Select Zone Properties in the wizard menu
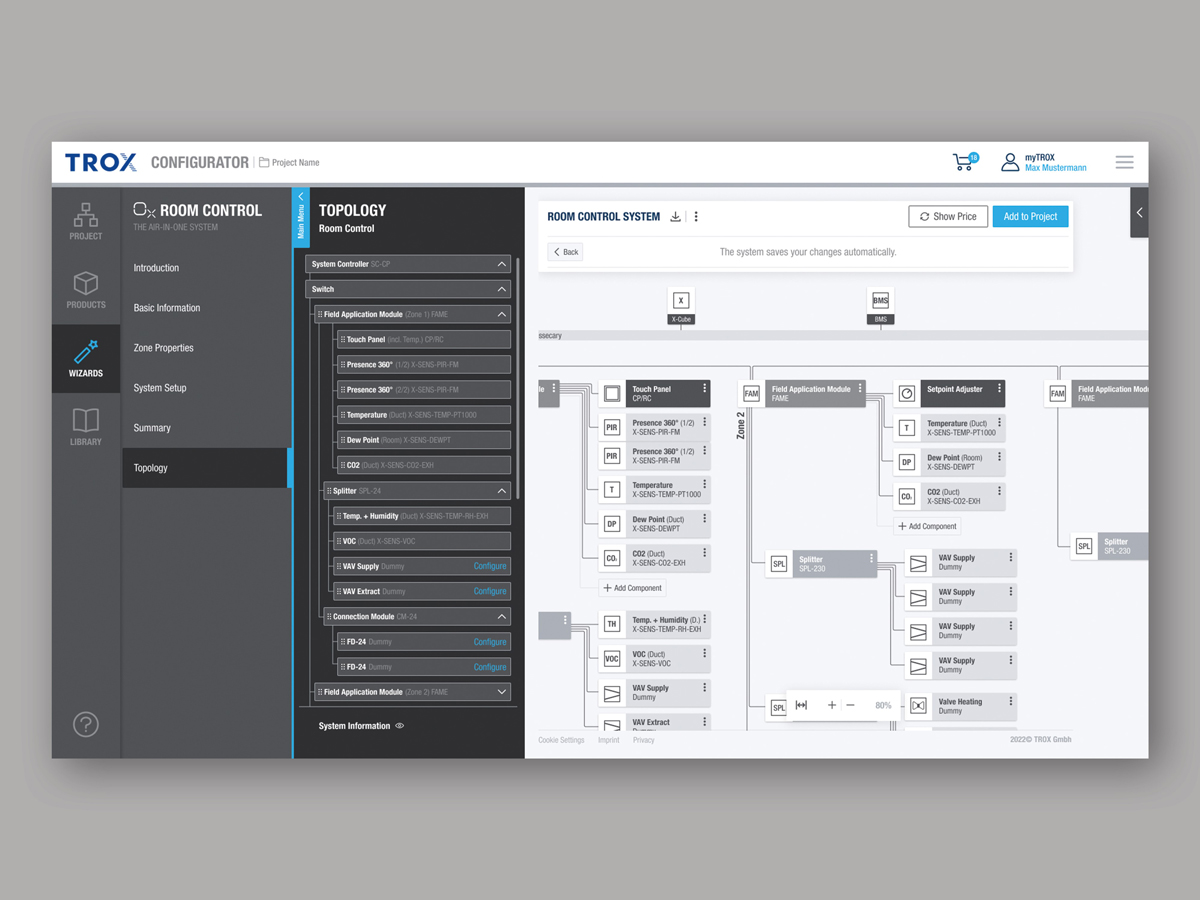Image resolution: width=1200 pixels, height=900 pixels. point(164,348)
